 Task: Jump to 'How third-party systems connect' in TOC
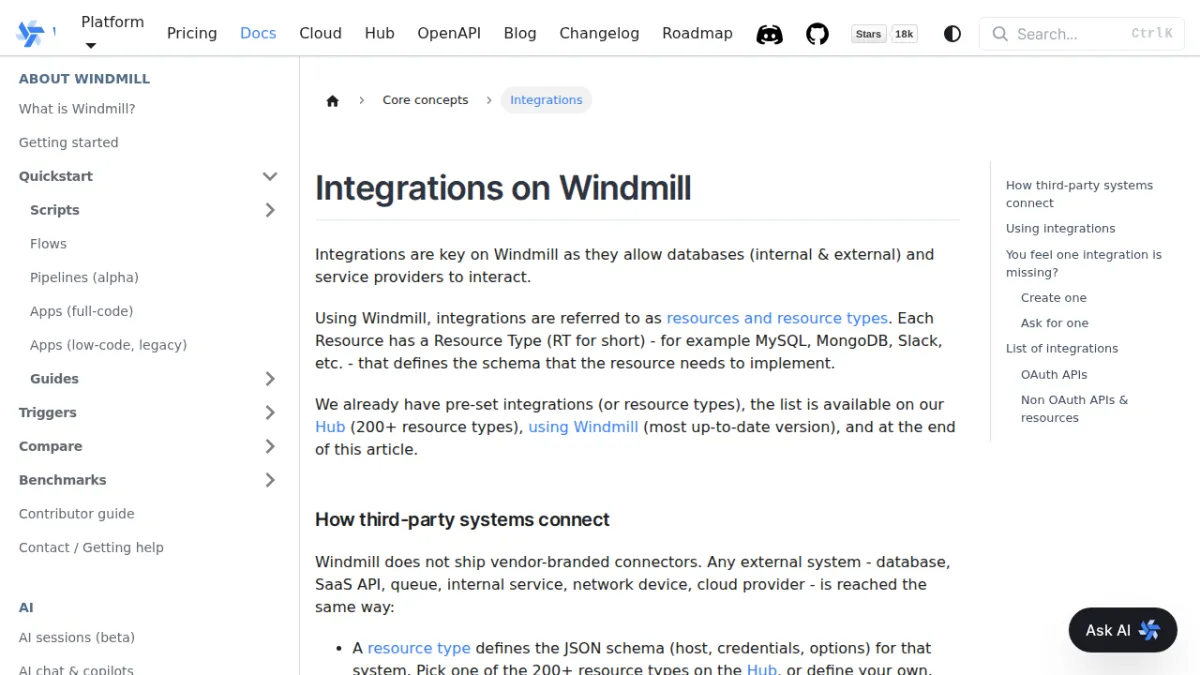1079,194
